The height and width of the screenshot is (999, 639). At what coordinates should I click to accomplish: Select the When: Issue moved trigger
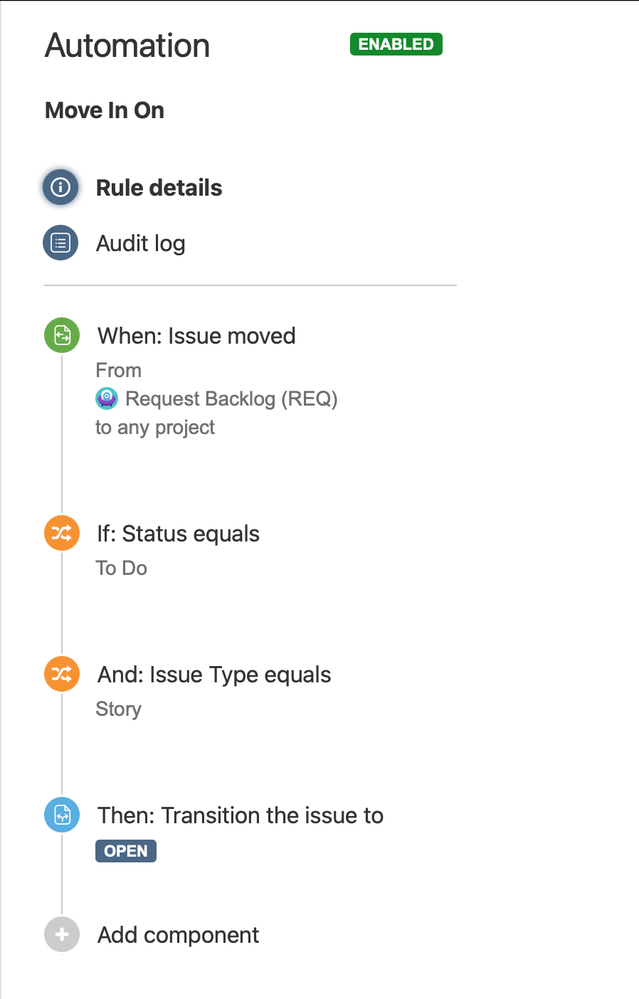tap(196, 336)
